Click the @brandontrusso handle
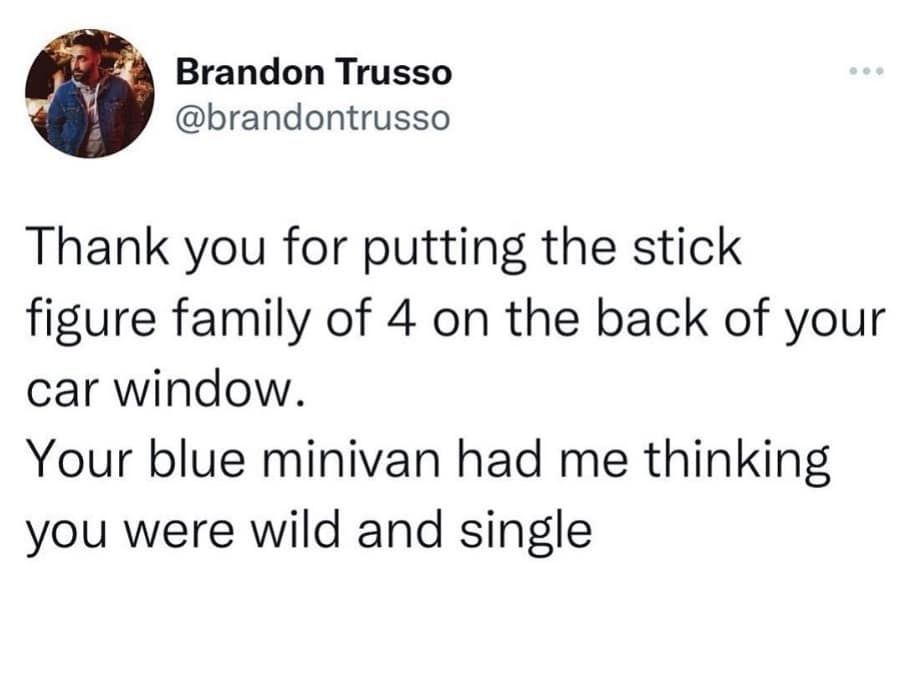This screenshot has height=674, width=920. coord(314,118)
